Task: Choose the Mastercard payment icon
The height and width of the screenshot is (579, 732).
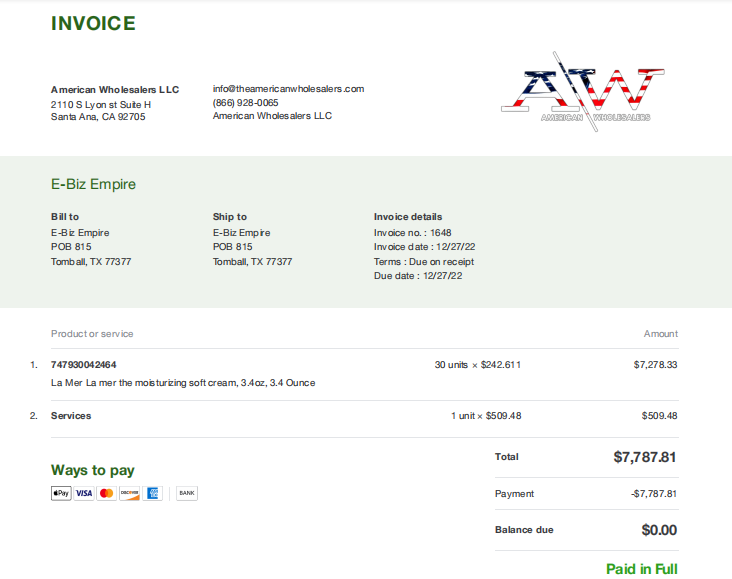Action: tap(106, 493)
